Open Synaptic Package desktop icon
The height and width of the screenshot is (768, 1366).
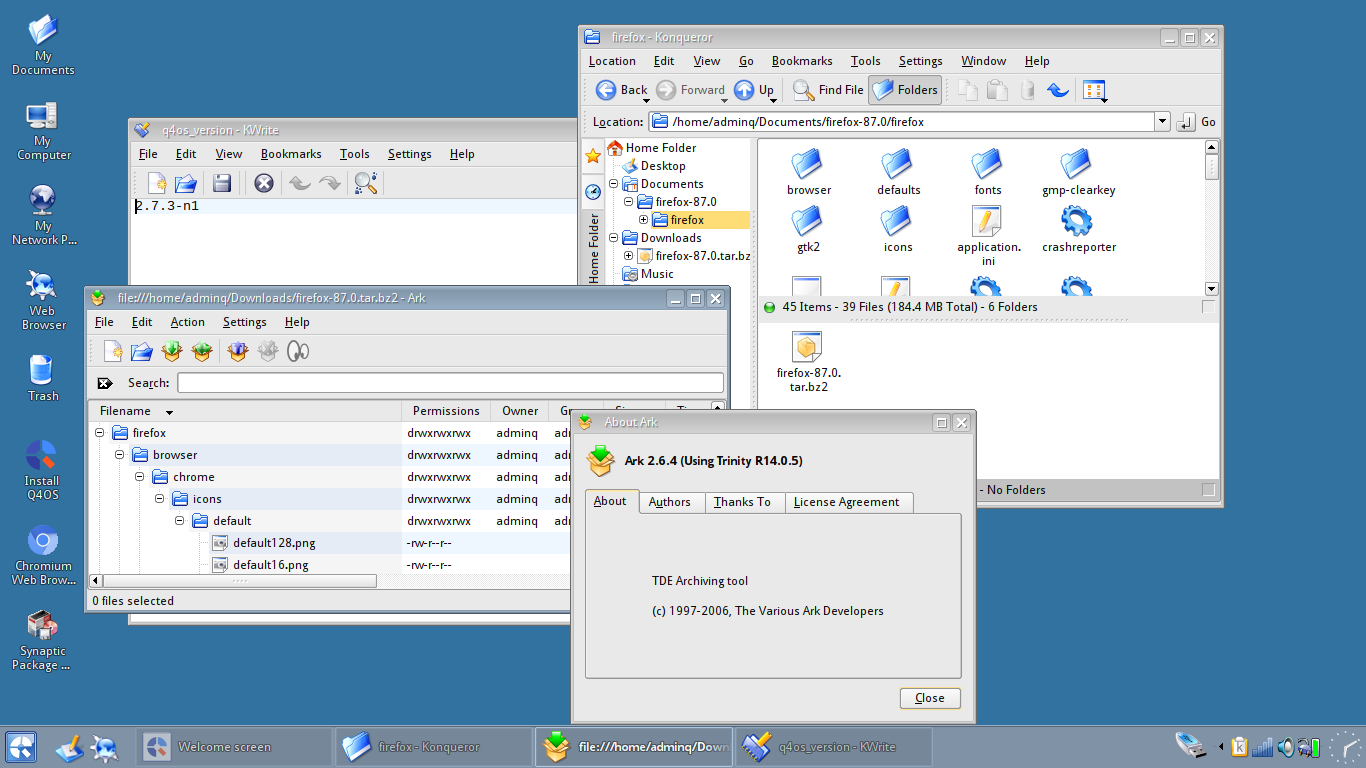pyautogui.click(x=42, y=641)
